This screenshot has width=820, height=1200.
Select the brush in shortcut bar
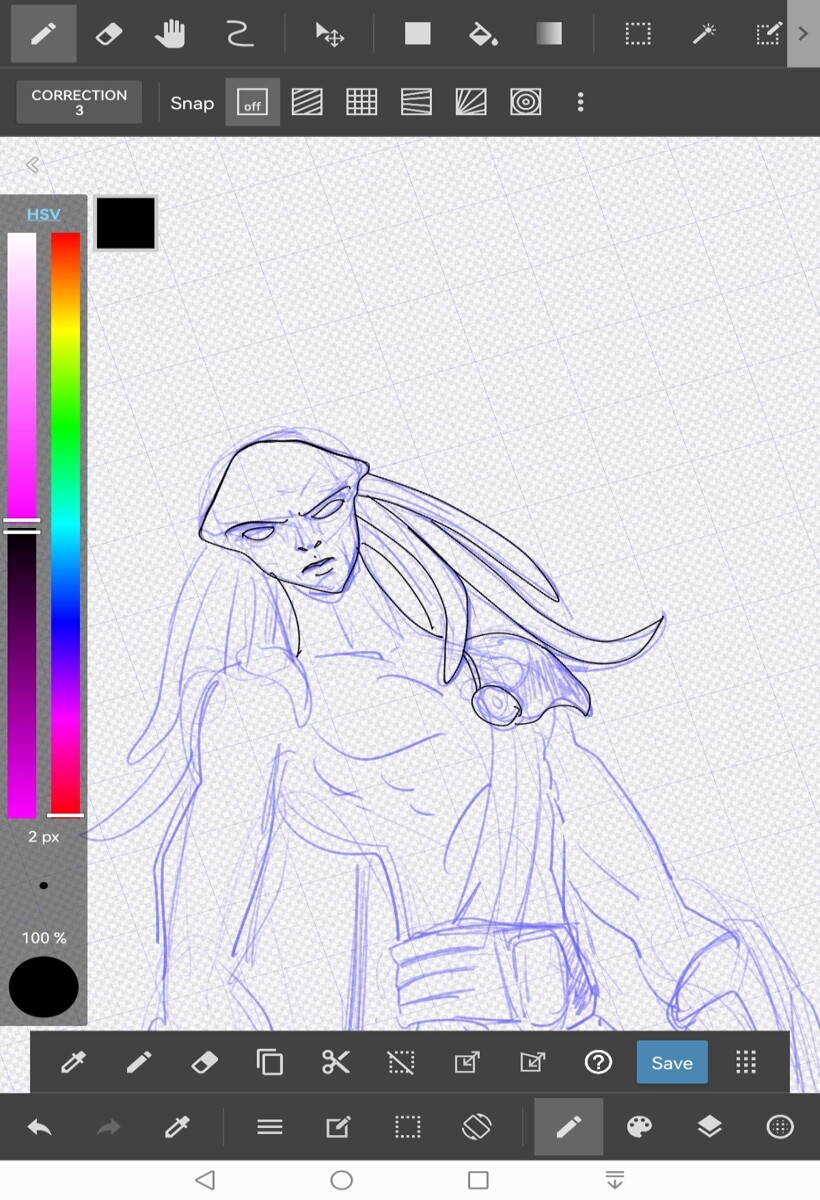pos(139,1063)
